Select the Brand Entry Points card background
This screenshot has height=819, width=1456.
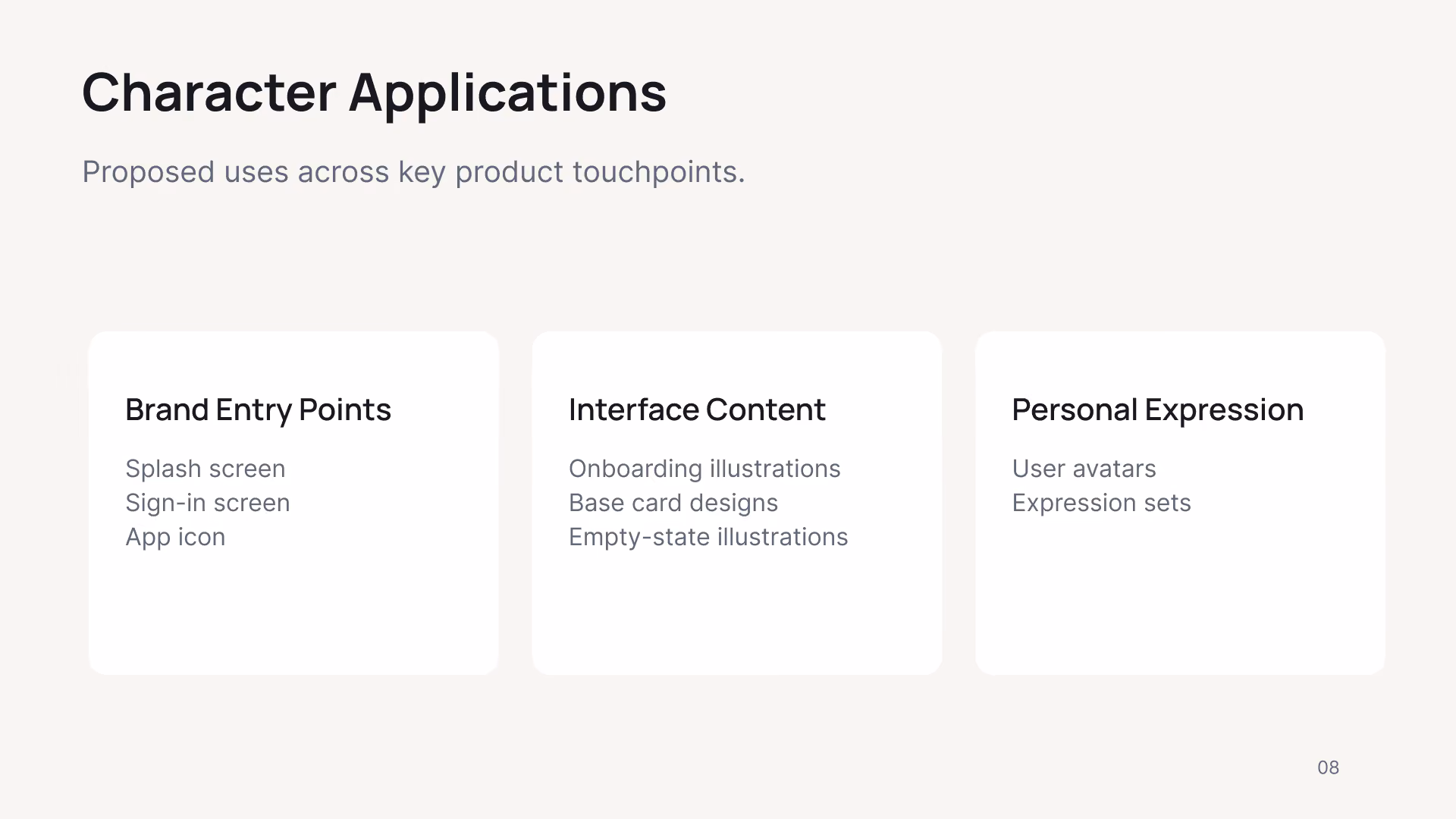[293, 614]
